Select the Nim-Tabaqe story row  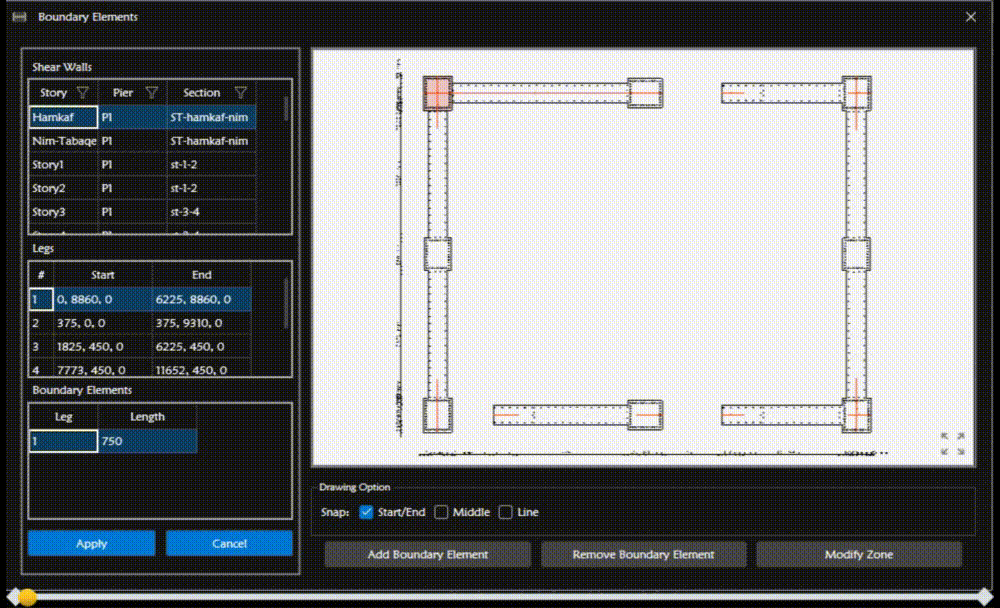(64, 141)
